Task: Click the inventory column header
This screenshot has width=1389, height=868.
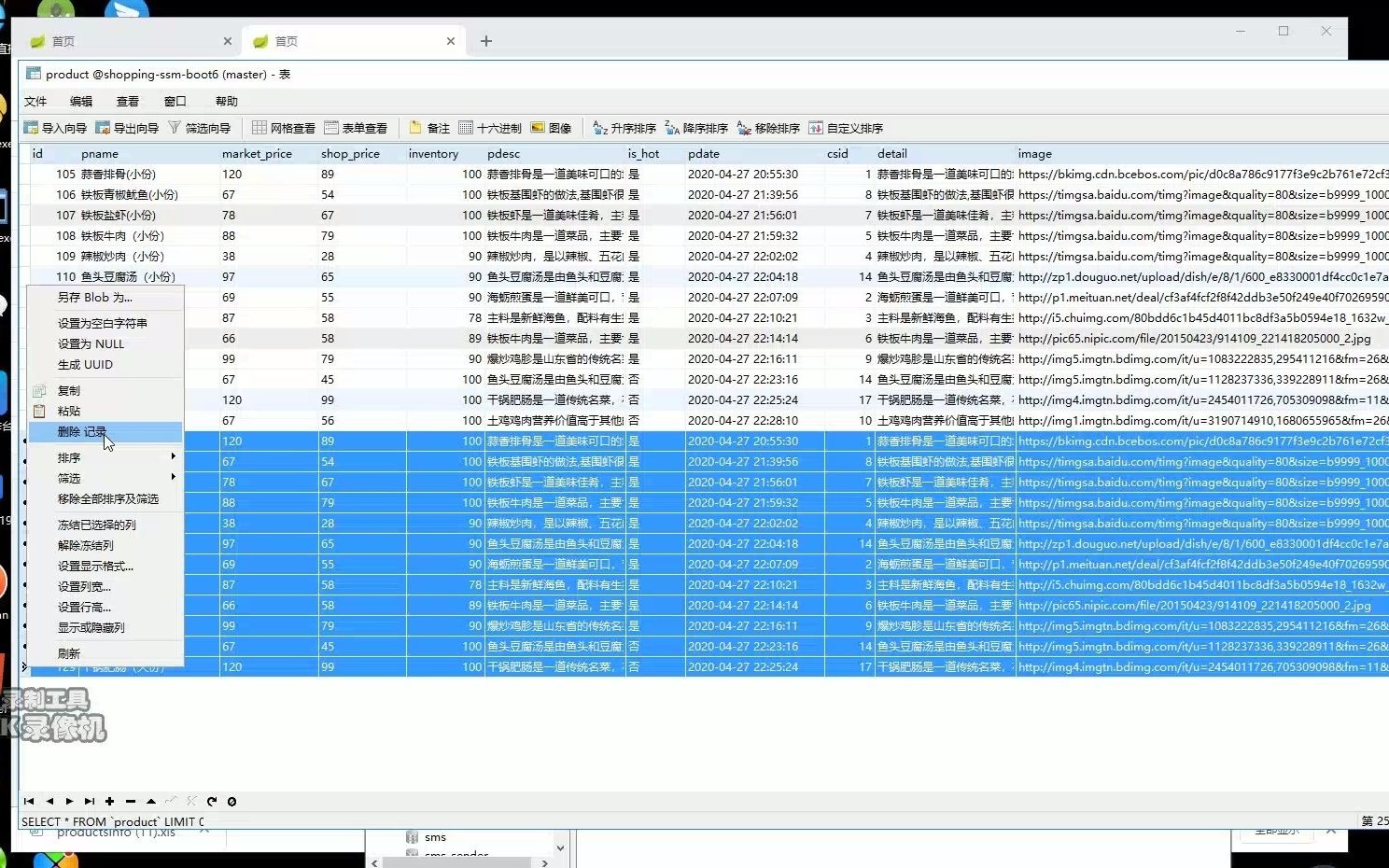Action: pyautogui.click(x=444, y=153)
